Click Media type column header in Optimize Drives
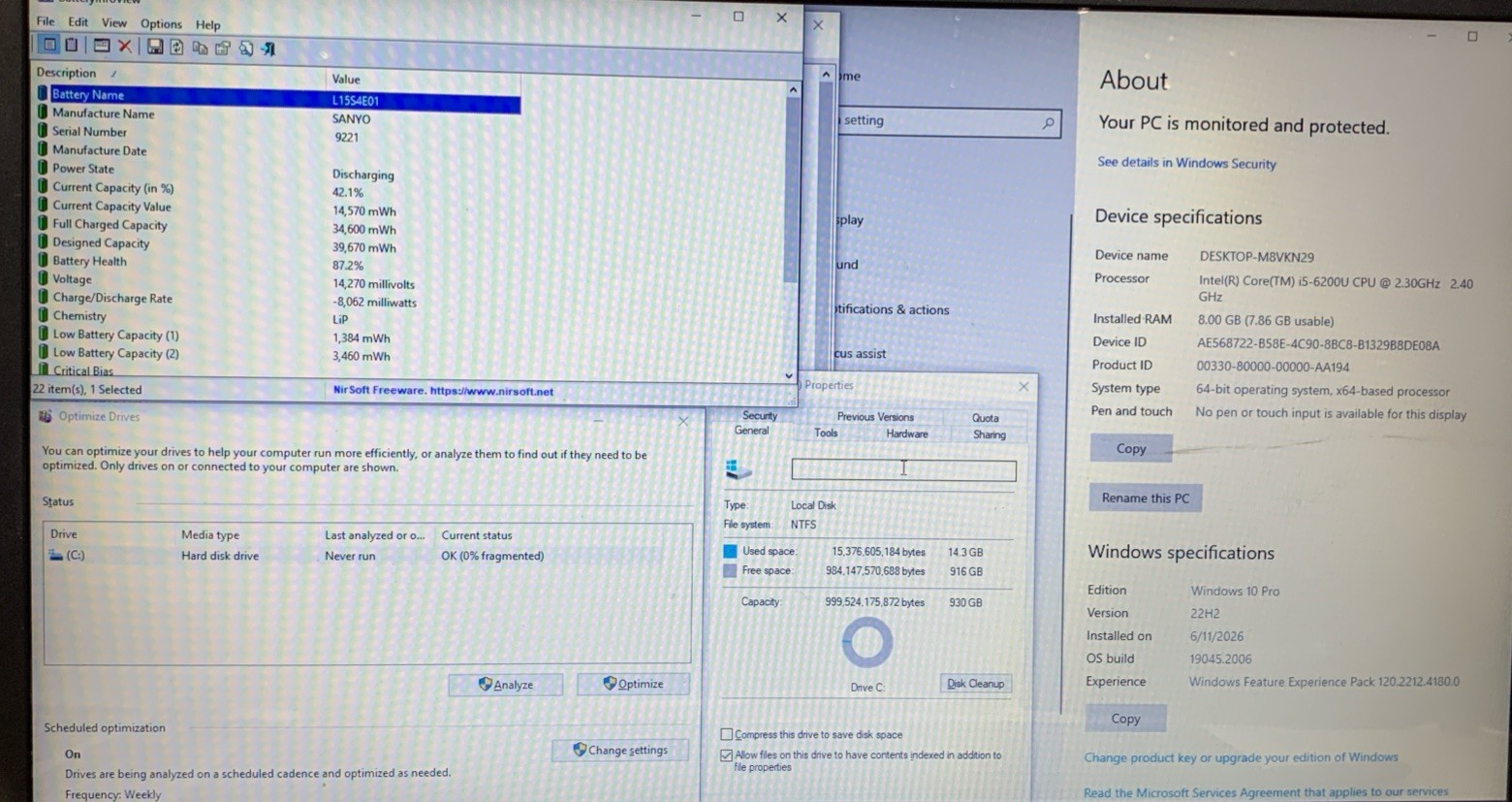This screenshot has height=802, width=1512. coord(210,534)
